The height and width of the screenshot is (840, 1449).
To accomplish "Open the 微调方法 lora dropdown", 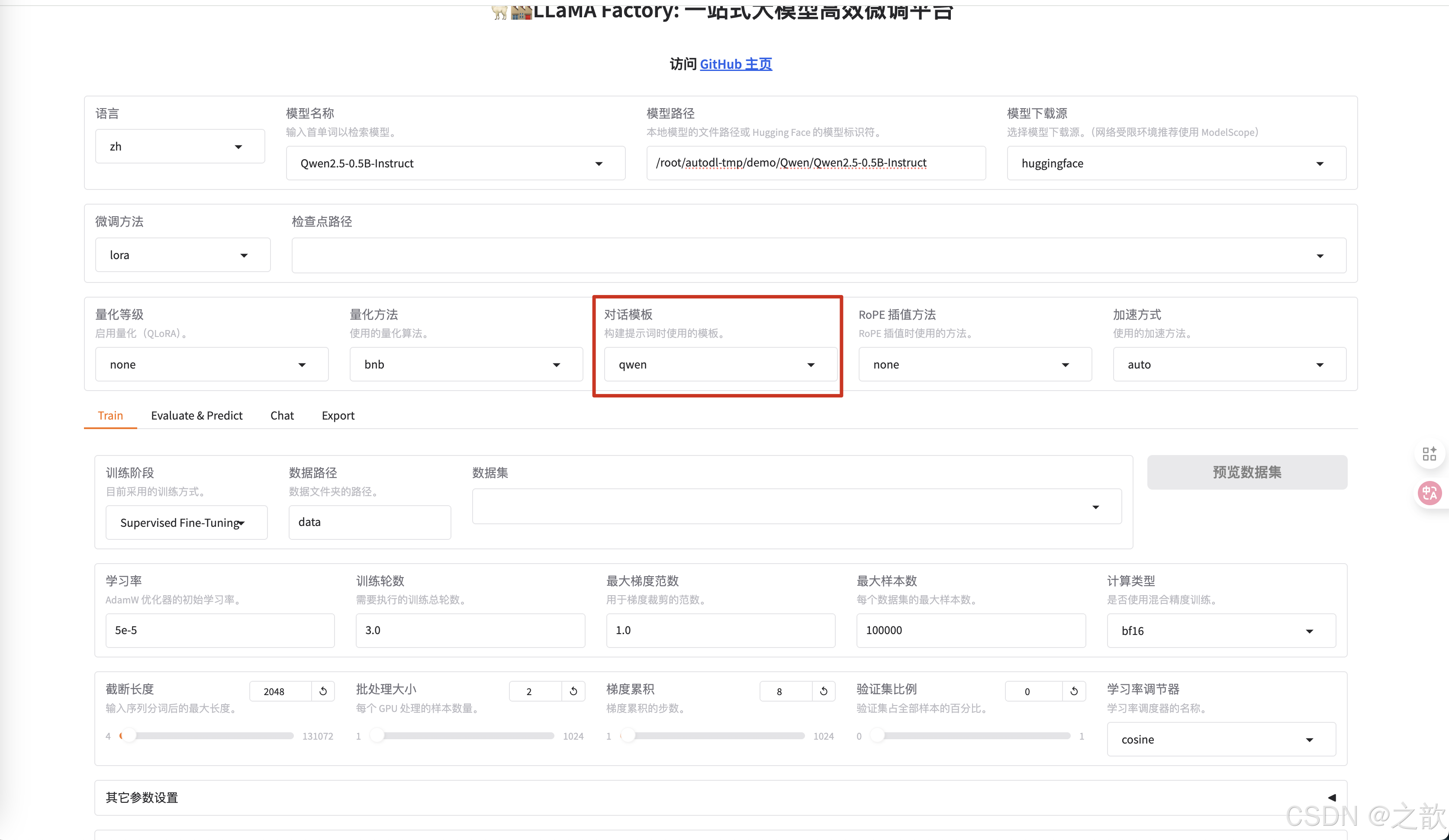I will click(x=183, y=255).
